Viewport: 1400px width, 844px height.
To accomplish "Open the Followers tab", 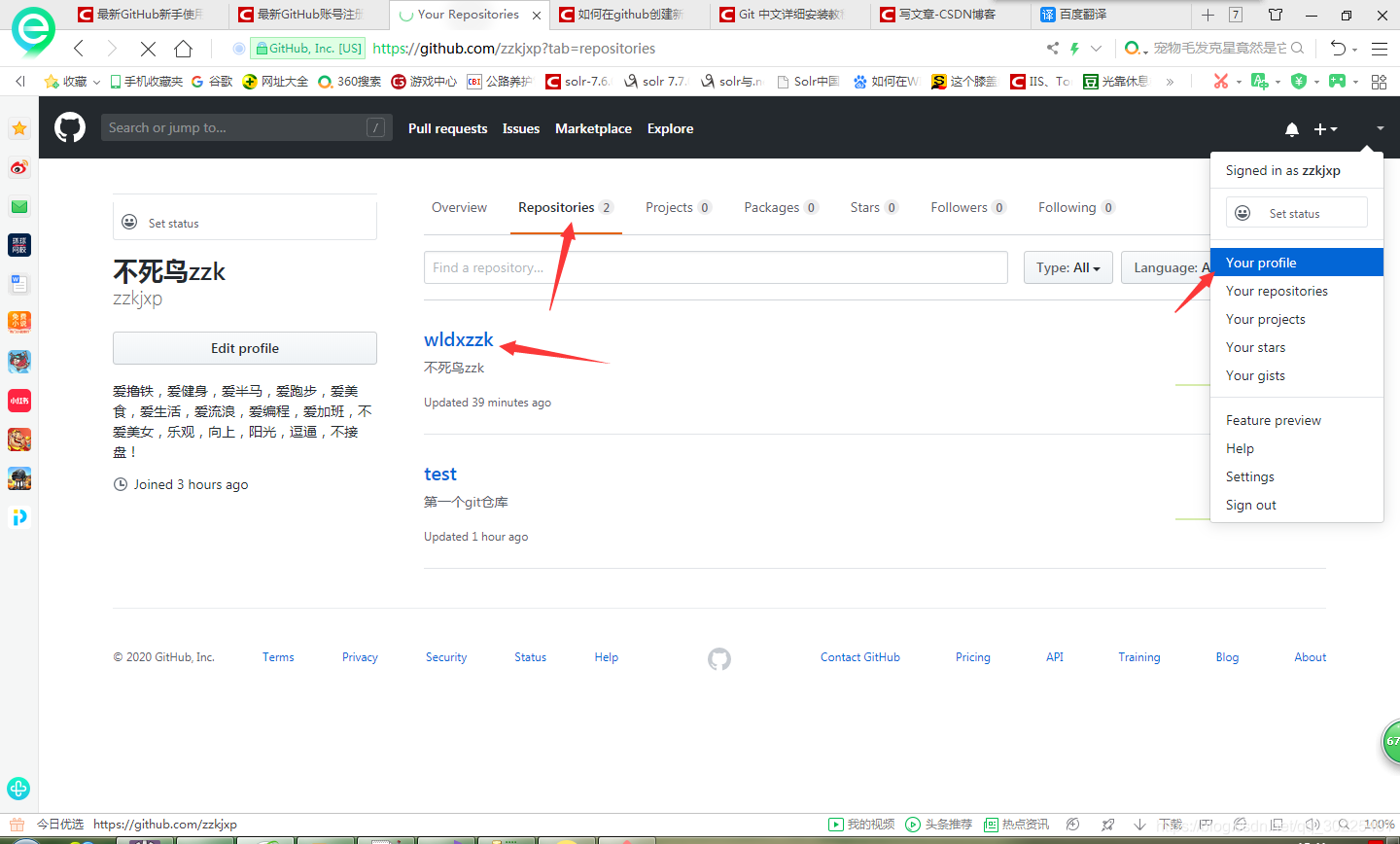I will [x=967, y=207].
